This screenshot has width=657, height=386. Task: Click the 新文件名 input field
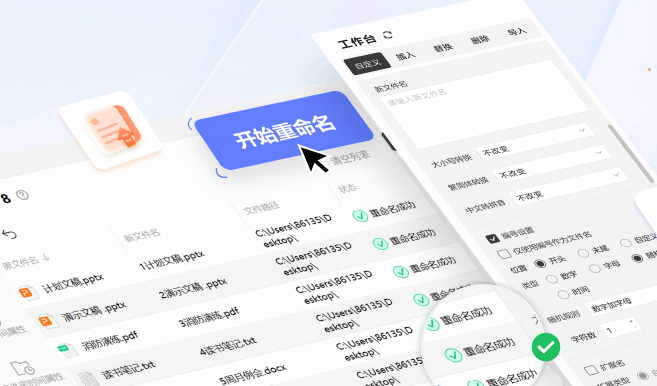pyautogui.click(x=484, y=104)
